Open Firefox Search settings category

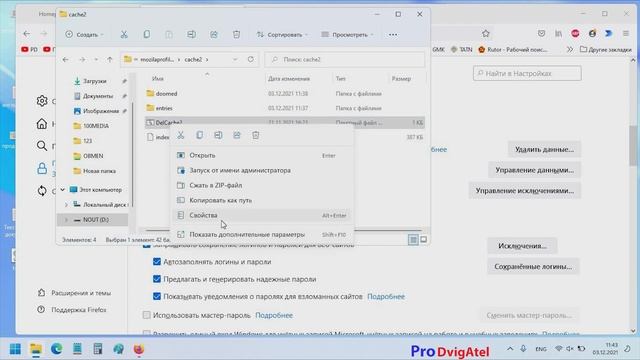[x=42, y=146]
